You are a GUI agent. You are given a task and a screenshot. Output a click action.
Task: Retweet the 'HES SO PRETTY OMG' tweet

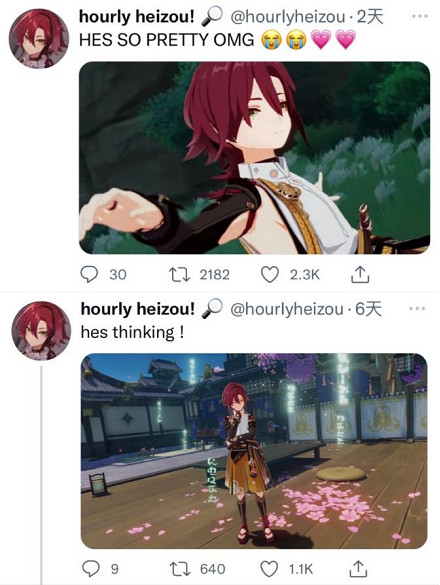tap(180, 275)
